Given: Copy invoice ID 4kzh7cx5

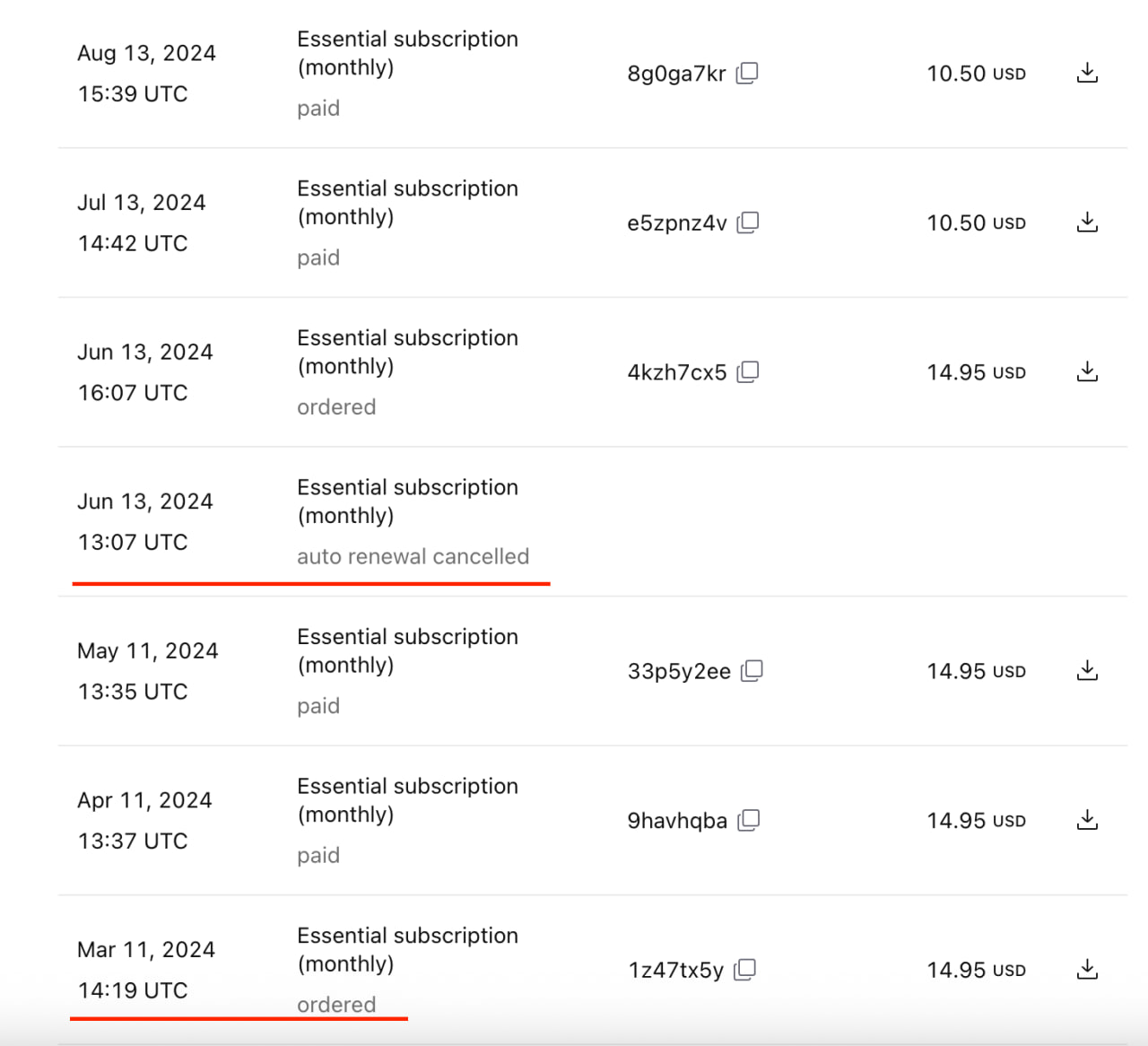Looking at the screenshot, I should tap(748, 371).
